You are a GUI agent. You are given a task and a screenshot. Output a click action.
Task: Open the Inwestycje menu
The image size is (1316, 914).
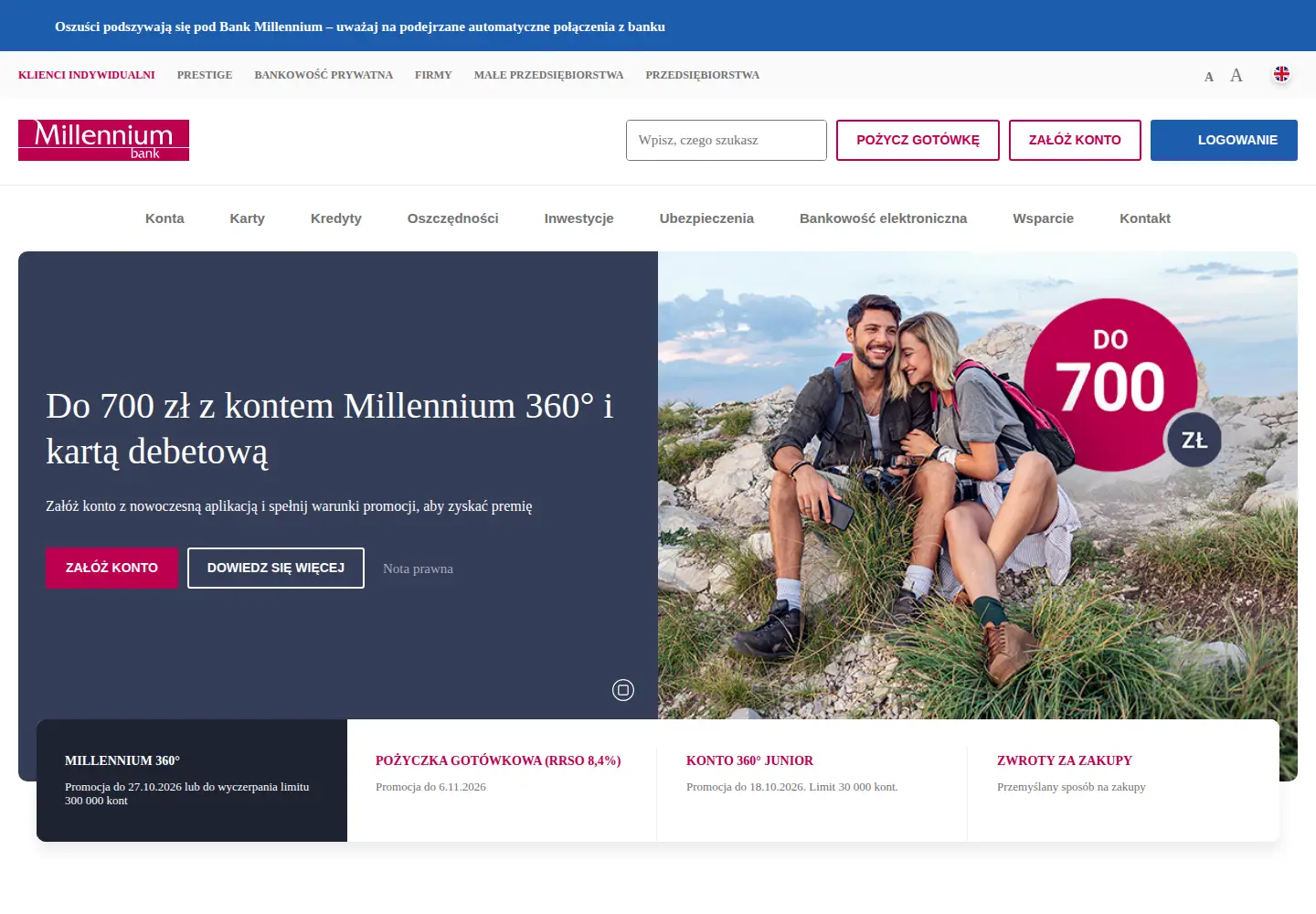[579, 218]
